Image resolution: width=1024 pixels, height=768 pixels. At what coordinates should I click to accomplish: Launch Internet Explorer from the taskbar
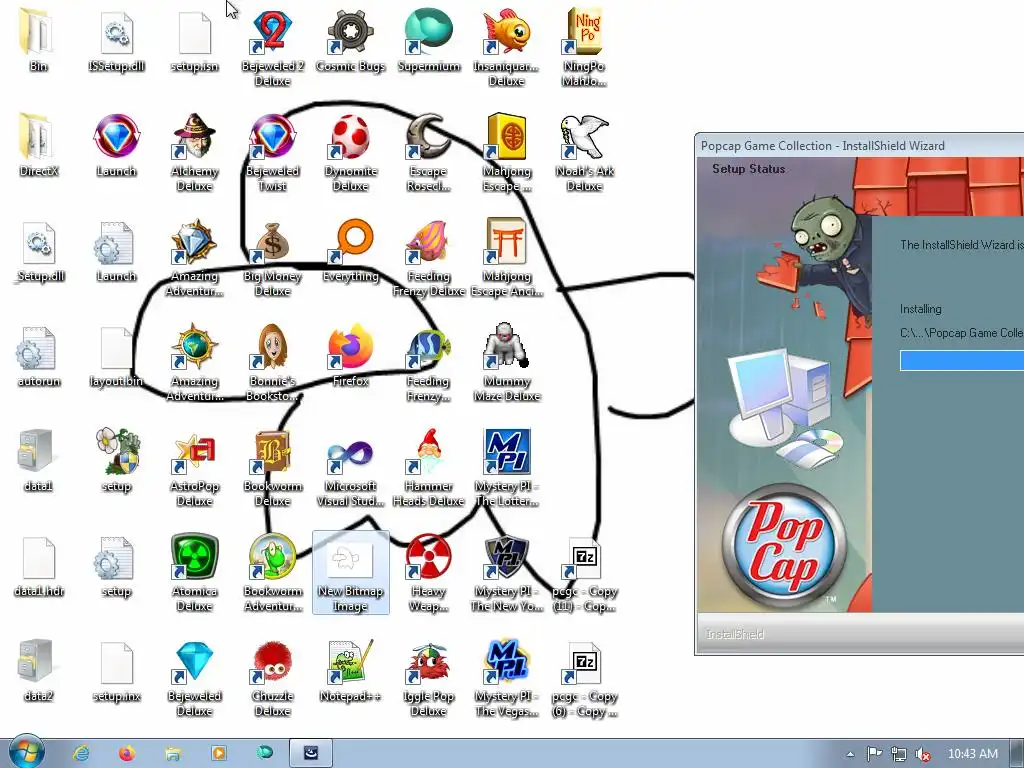click(x=81, y=753)
